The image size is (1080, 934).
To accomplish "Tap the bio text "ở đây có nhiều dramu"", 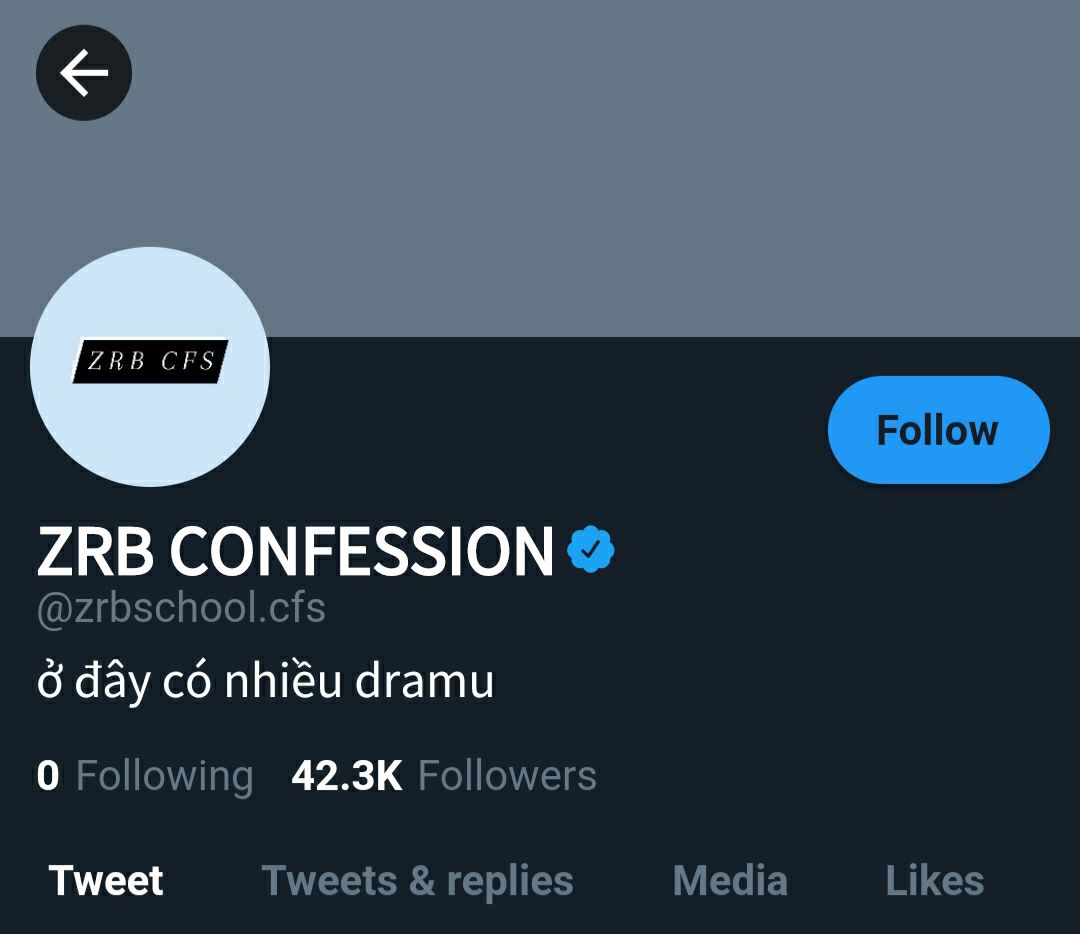I will click(x=266, y=682).
